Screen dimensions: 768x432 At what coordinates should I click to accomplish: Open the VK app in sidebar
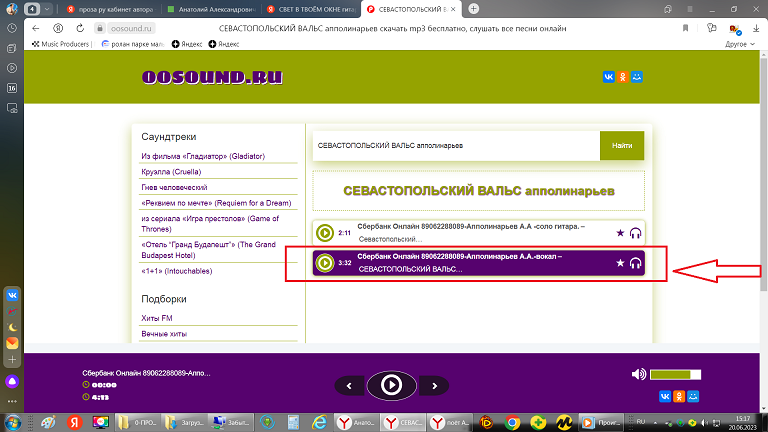click(12, 295)
